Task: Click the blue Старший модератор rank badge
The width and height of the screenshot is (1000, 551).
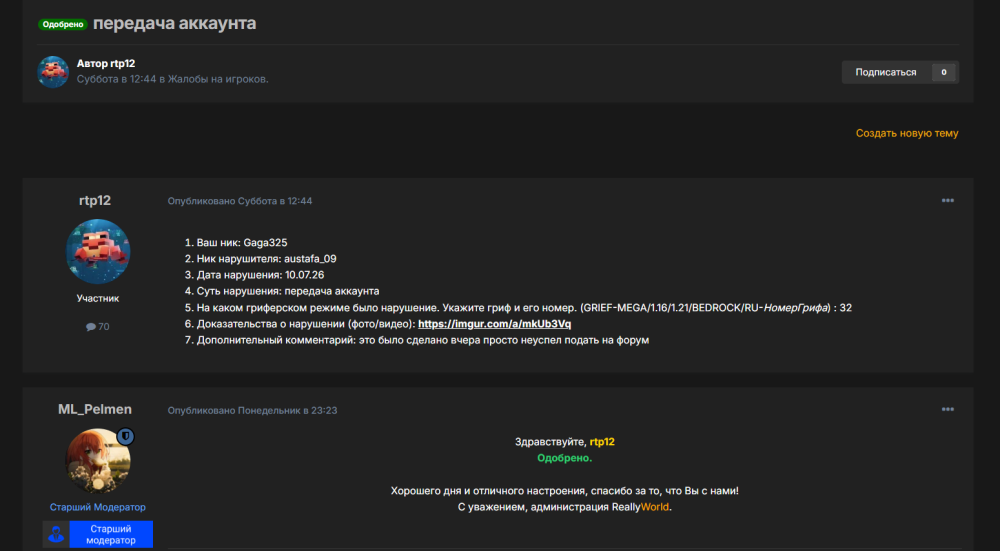Action: [111, 534]
